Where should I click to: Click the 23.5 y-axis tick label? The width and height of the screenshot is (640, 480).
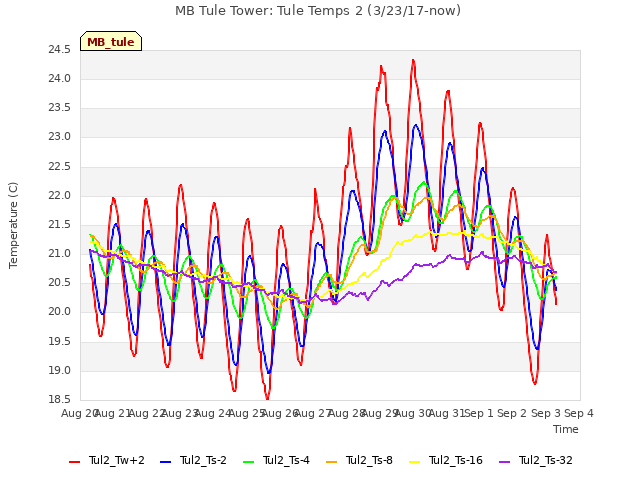(x=60, y=108)
